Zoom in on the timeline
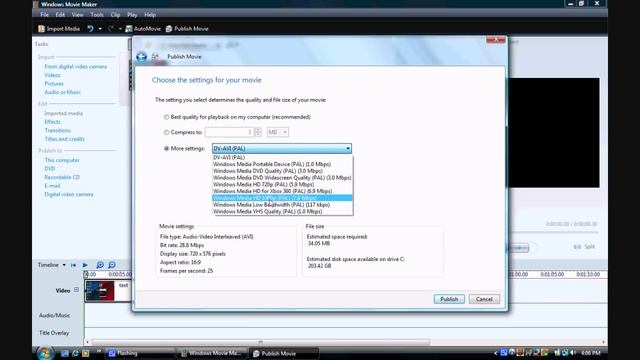 click(100, 265)
